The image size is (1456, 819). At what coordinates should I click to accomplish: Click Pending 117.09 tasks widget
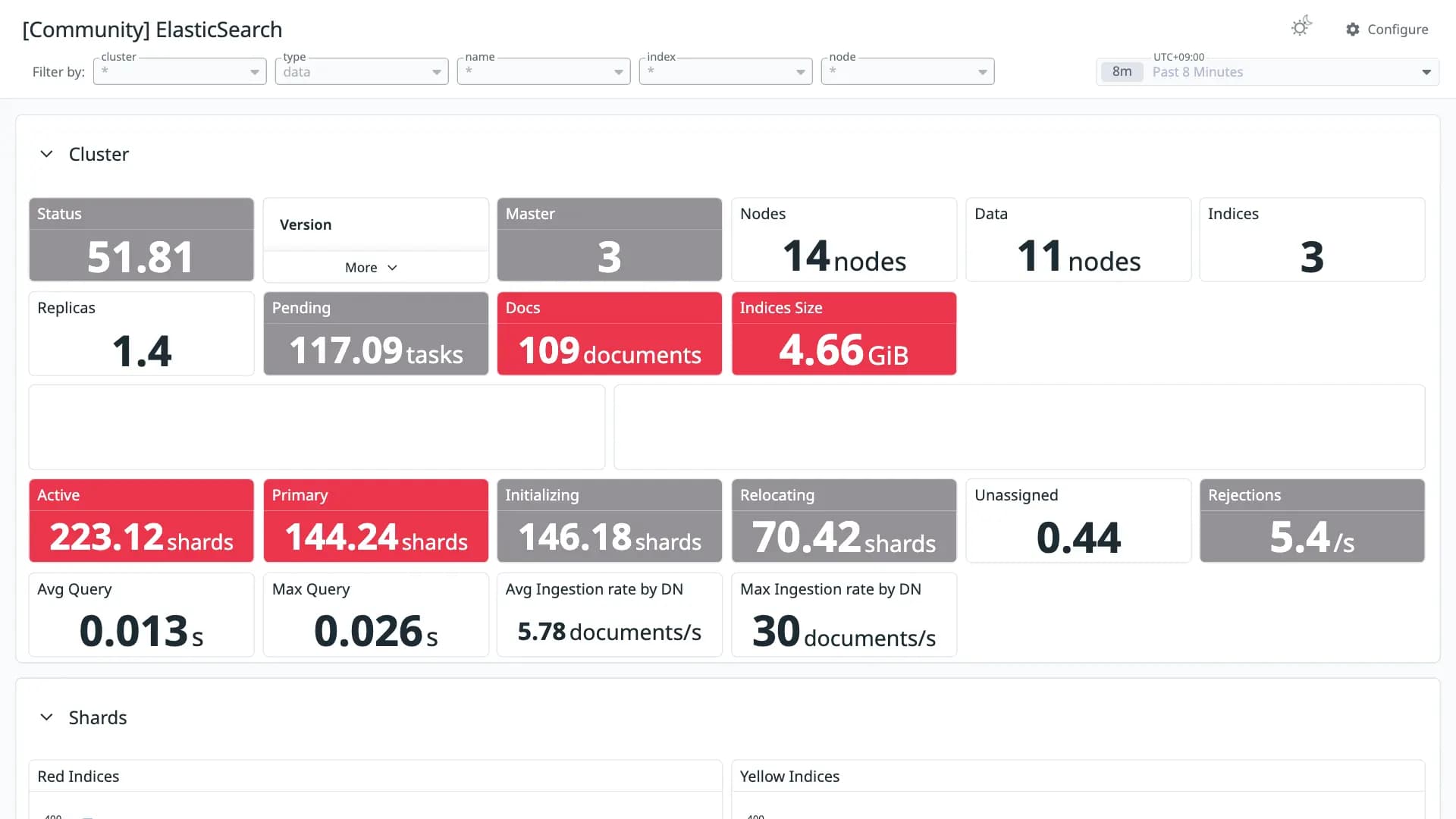point(375,334)
